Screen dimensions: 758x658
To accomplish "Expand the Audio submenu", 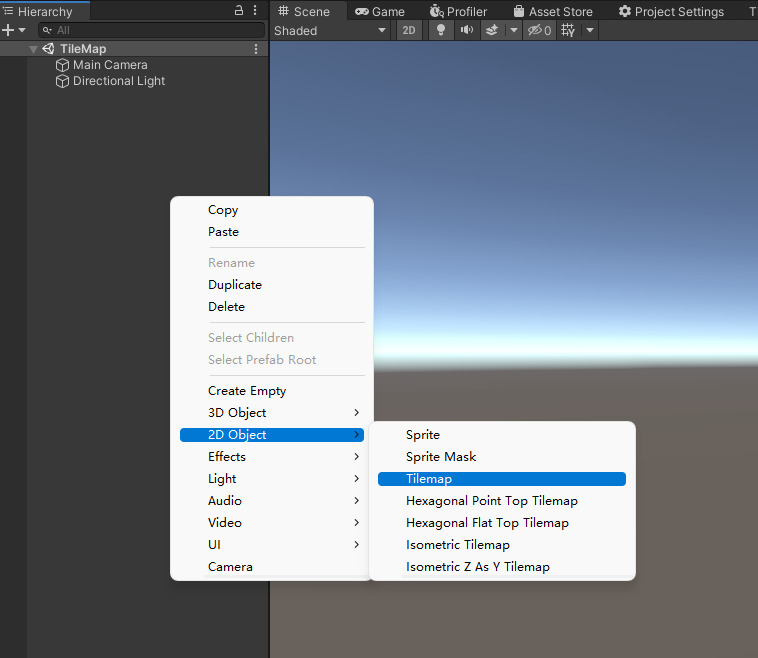I will coord(272,501).
